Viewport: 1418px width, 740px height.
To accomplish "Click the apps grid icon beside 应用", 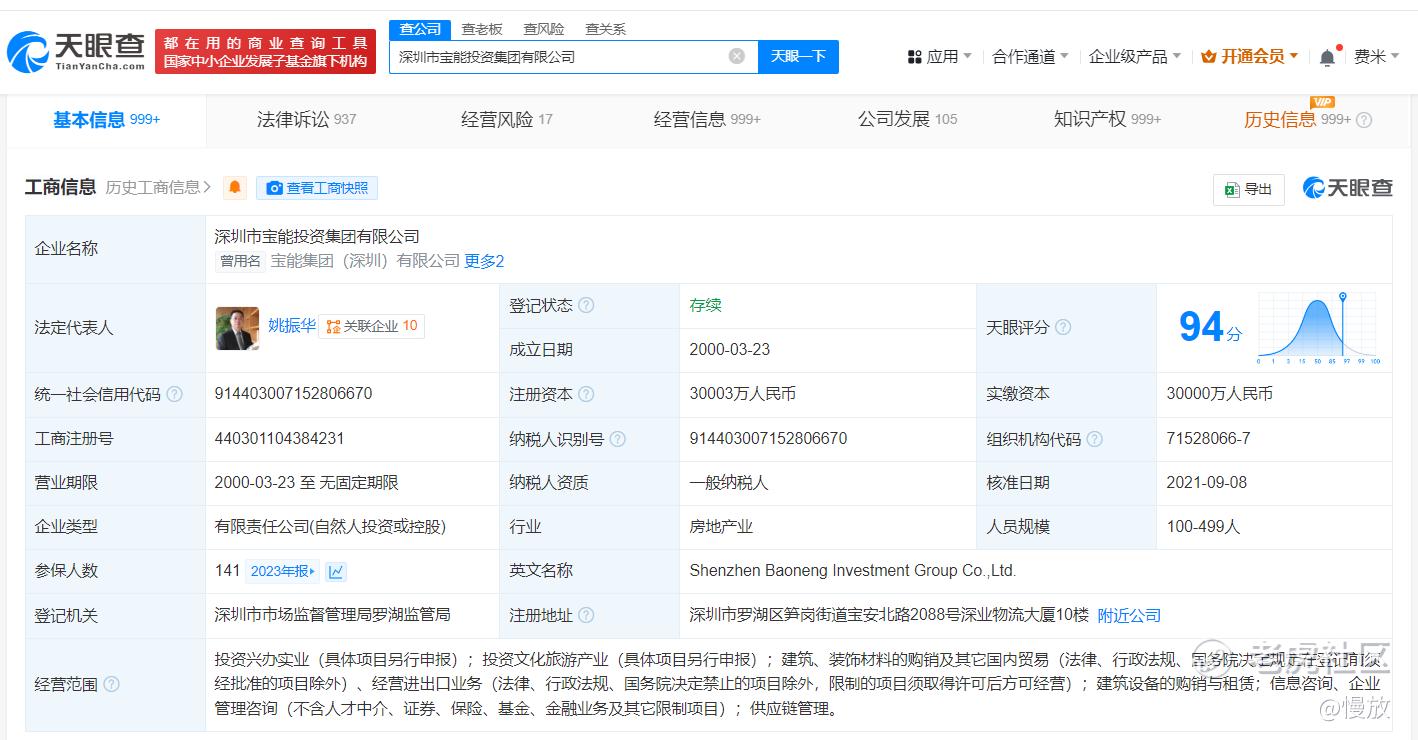I will click(x=914, y=57).
